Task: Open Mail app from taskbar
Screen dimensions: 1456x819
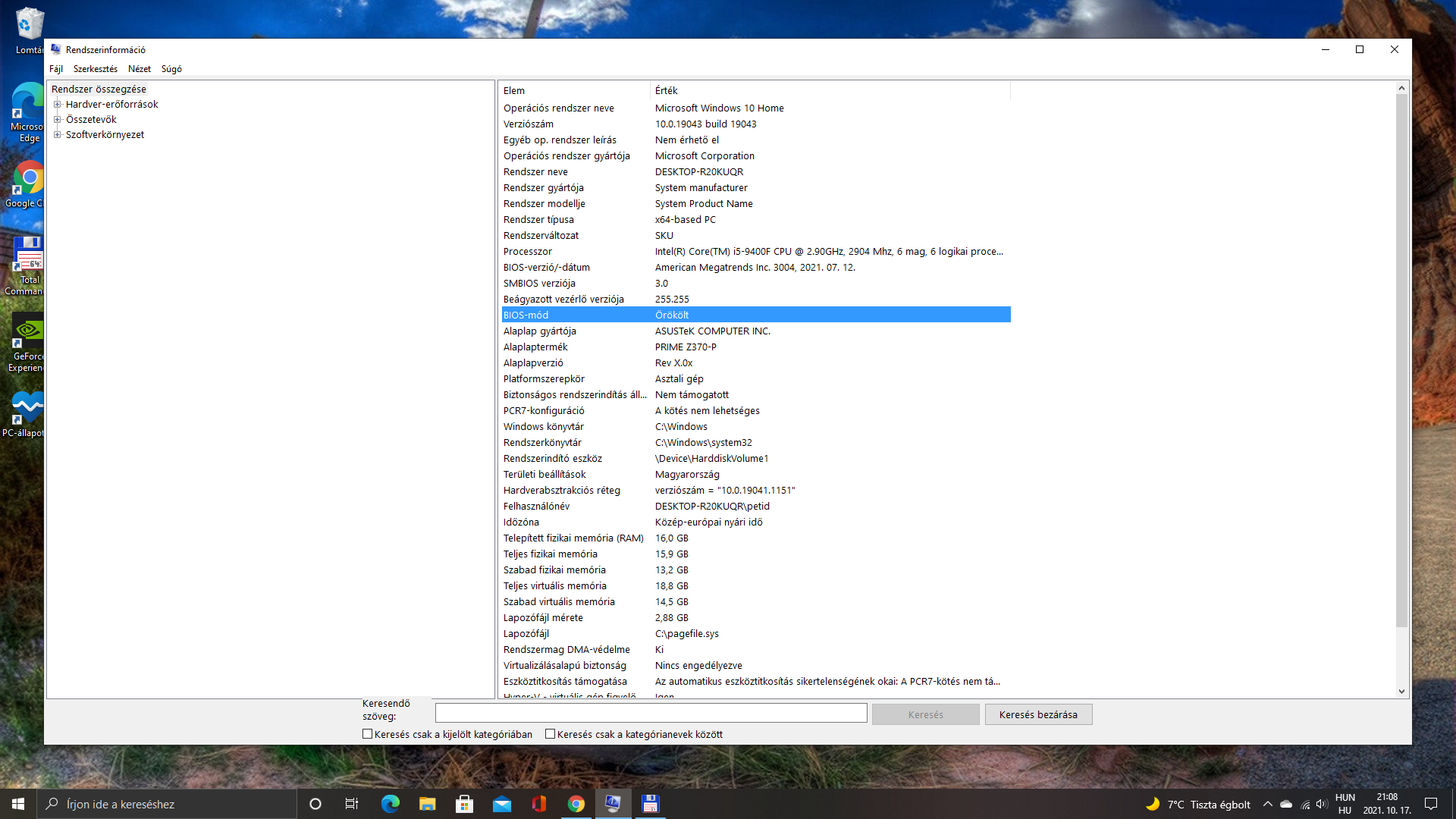Action: [501, 804]
